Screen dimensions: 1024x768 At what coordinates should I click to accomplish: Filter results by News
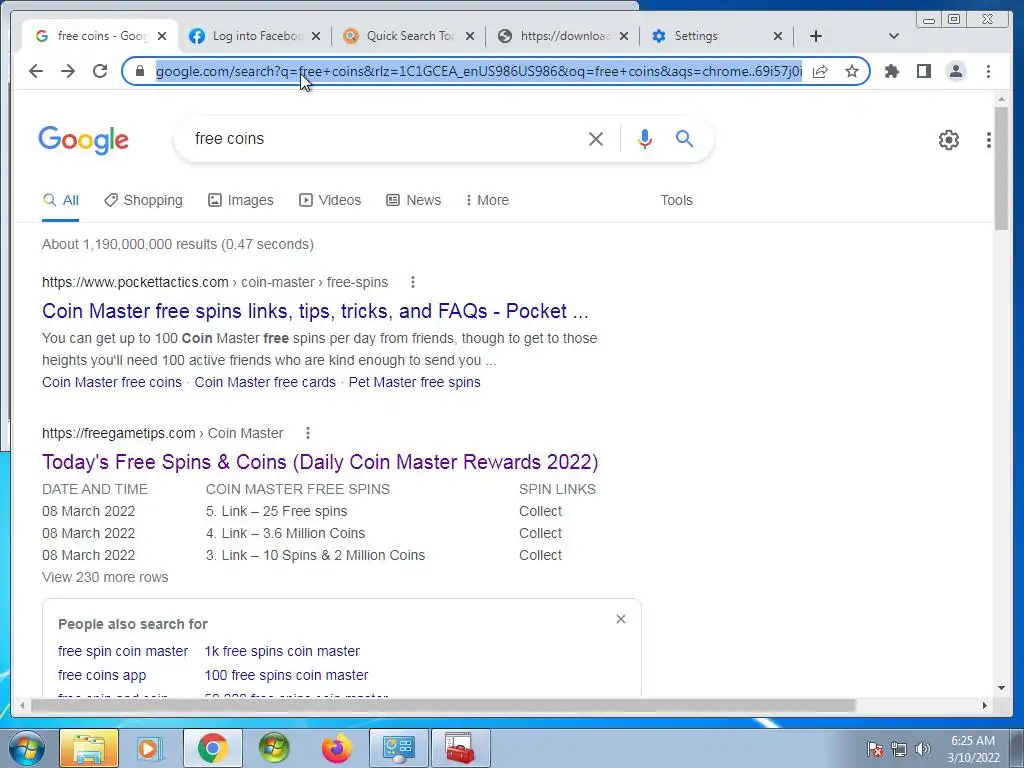click(x=413, y=200)
